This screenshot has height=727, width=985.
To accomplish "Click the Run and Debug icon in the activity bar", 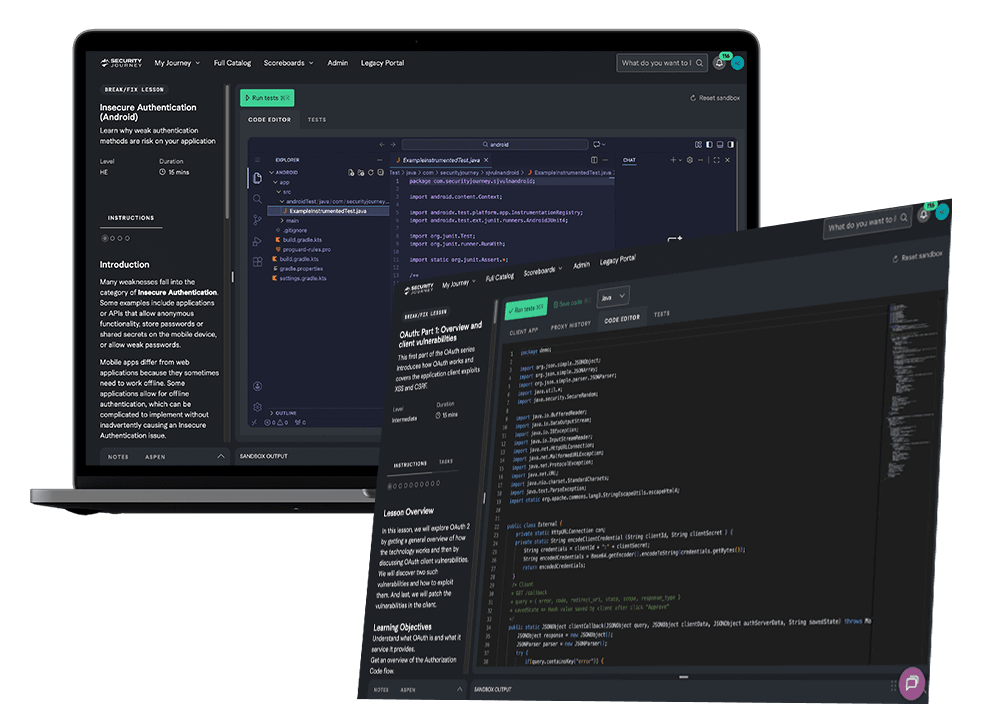I will [257, 241].
